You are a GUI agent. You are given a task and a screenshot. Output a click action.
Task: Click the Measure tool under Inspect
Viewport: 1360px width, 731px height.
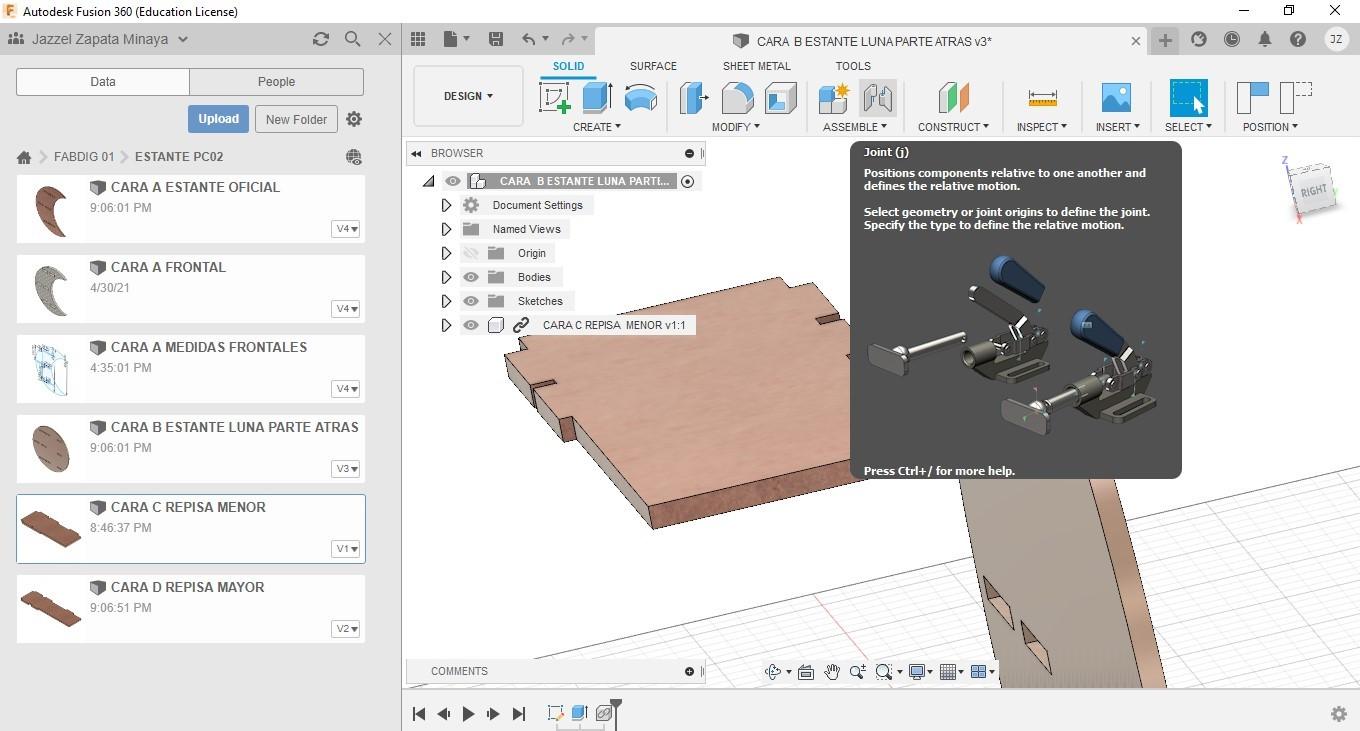click(1042, 98)
